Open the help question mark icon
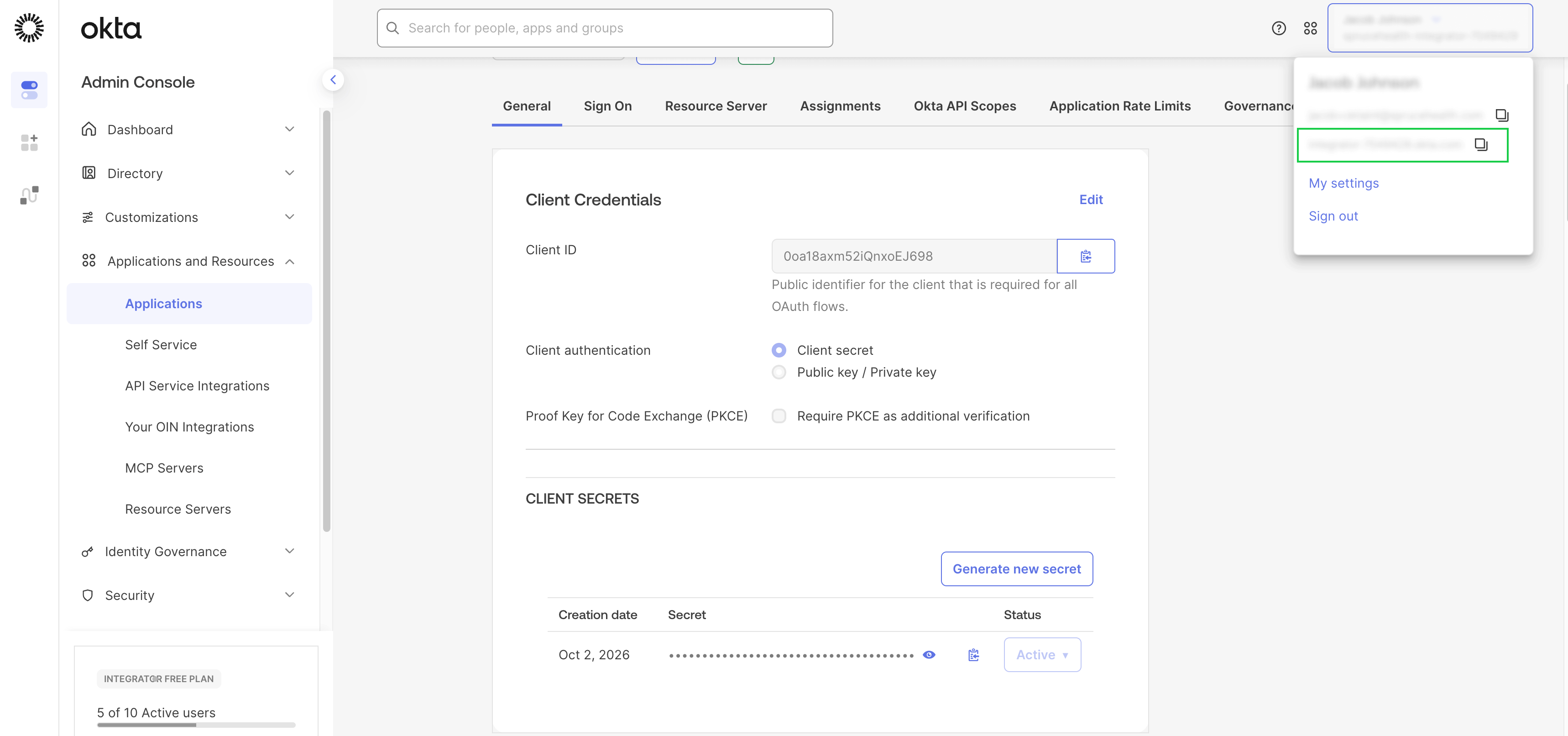 click(1278, 28)
